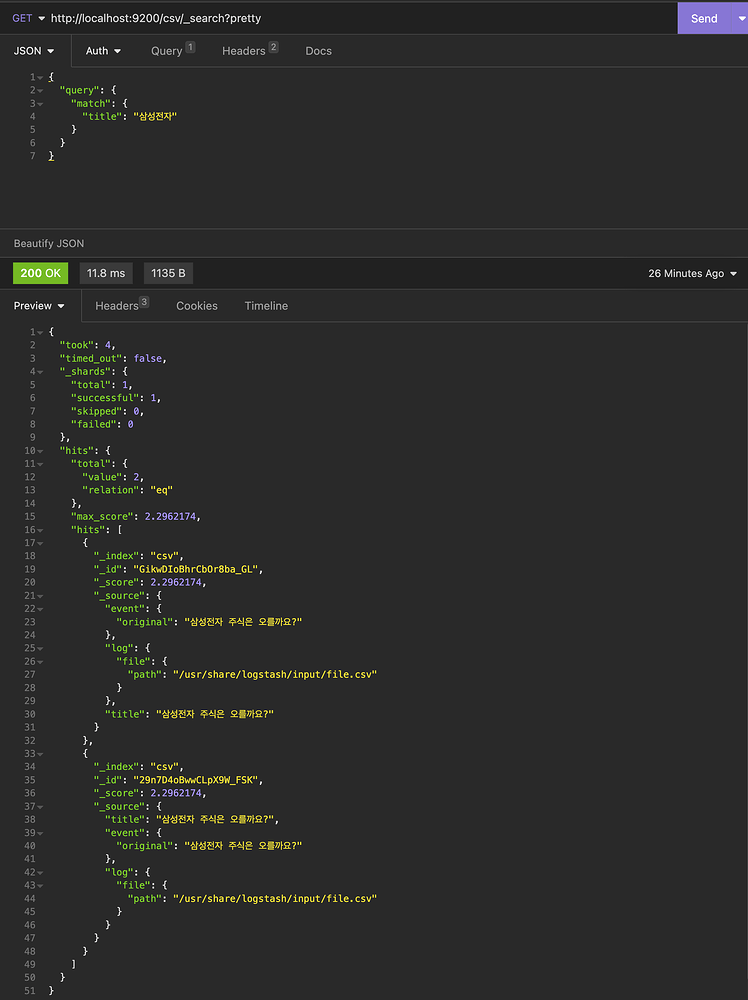Screen dimensions: 748x1000
Task: Open the Auth dropdown
Action: click(x=103, y=51)
